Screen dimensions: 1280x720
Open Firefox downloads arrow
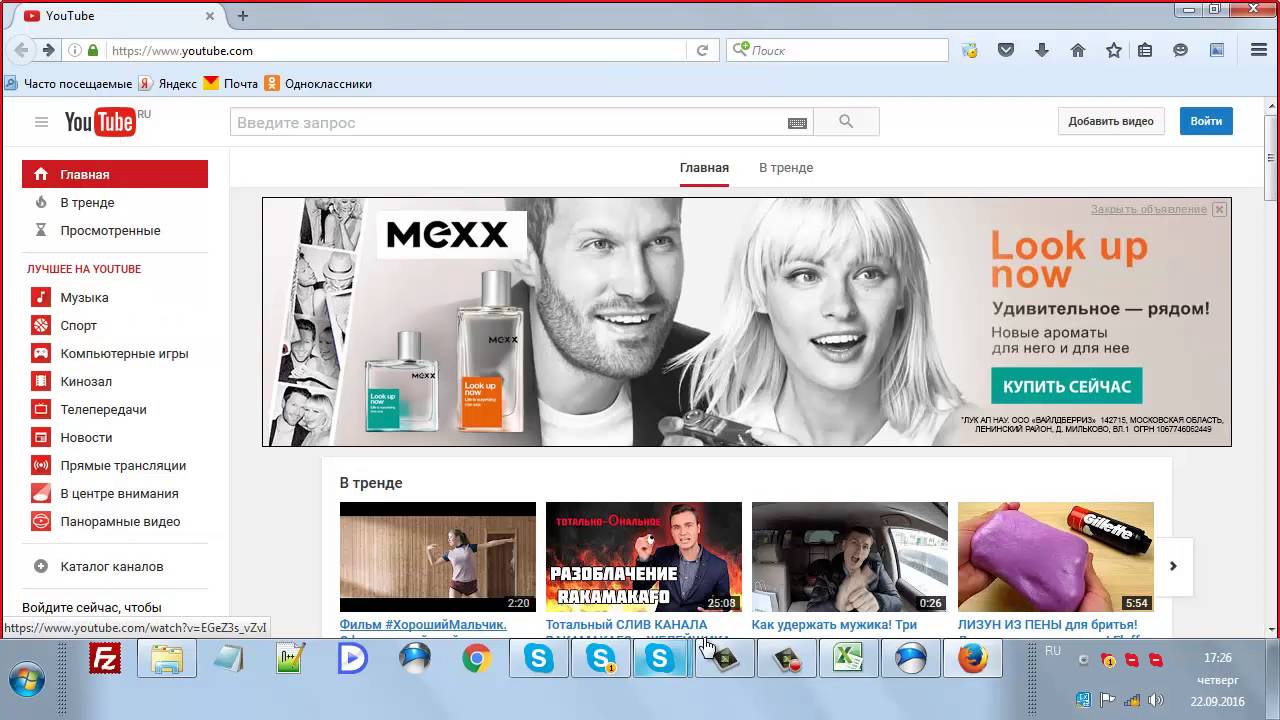coord(1042,50)
